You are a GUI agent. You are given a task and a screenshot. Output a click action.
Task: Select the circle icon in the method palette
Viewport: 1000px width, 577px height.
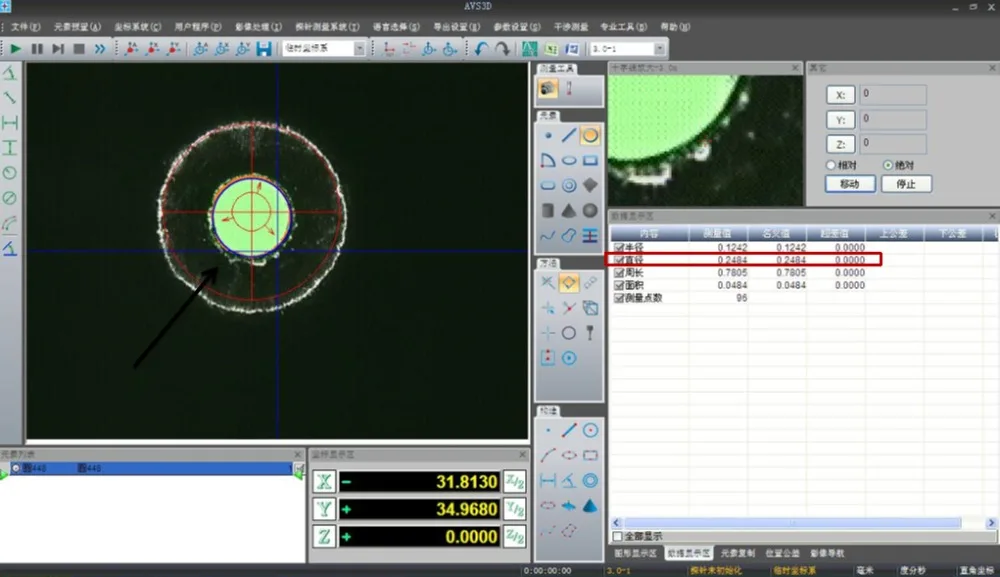point(569,333)
